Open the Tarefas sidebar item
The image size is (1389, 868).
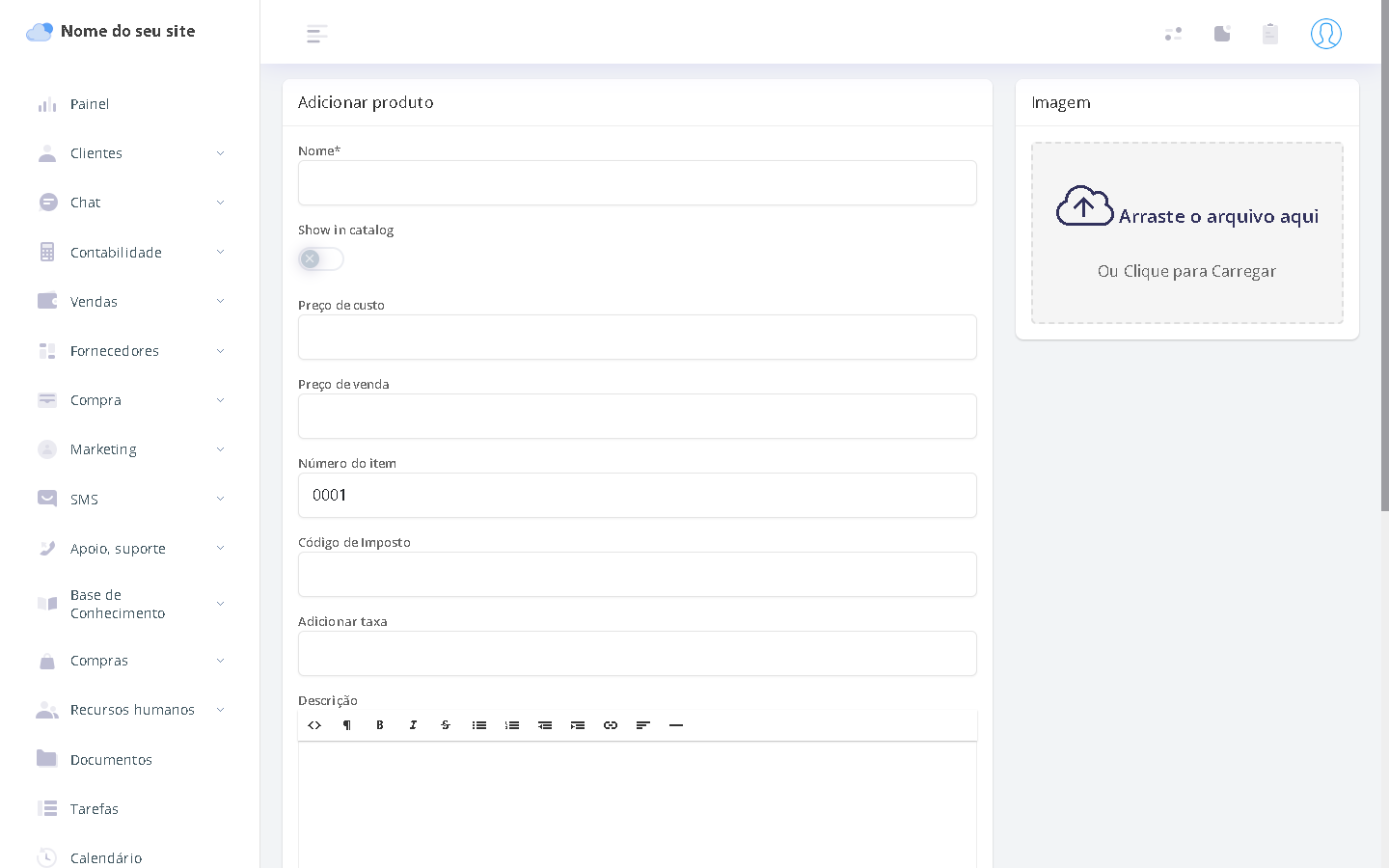[x=95, y=809]
